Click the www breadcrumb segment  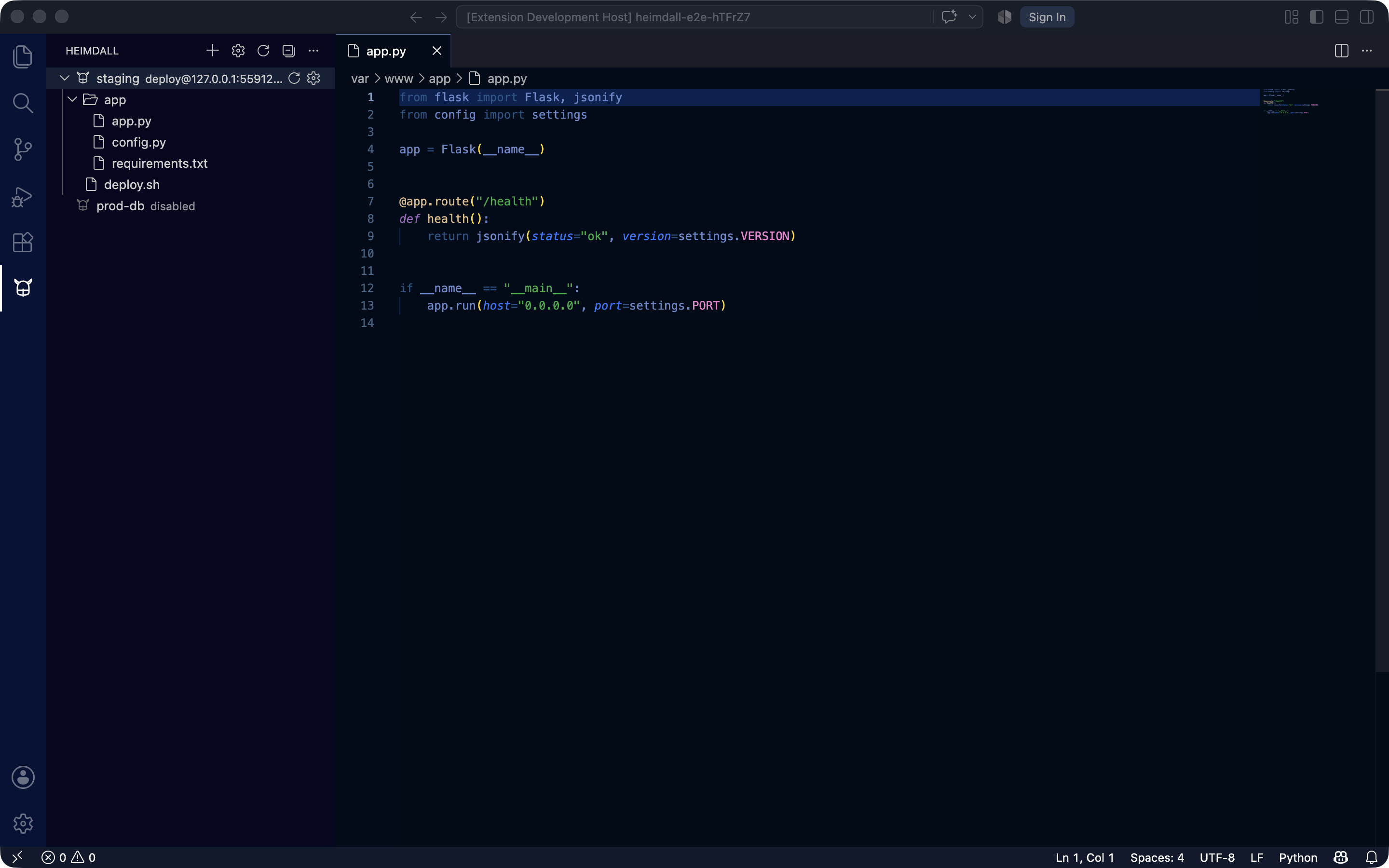pyautogui.click(x=398, y=79)
